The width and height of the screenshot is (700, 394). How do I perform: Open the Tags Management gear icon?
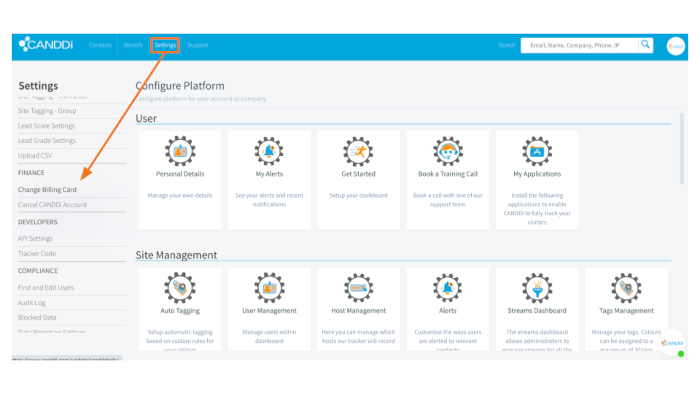[x=626, y=288]
